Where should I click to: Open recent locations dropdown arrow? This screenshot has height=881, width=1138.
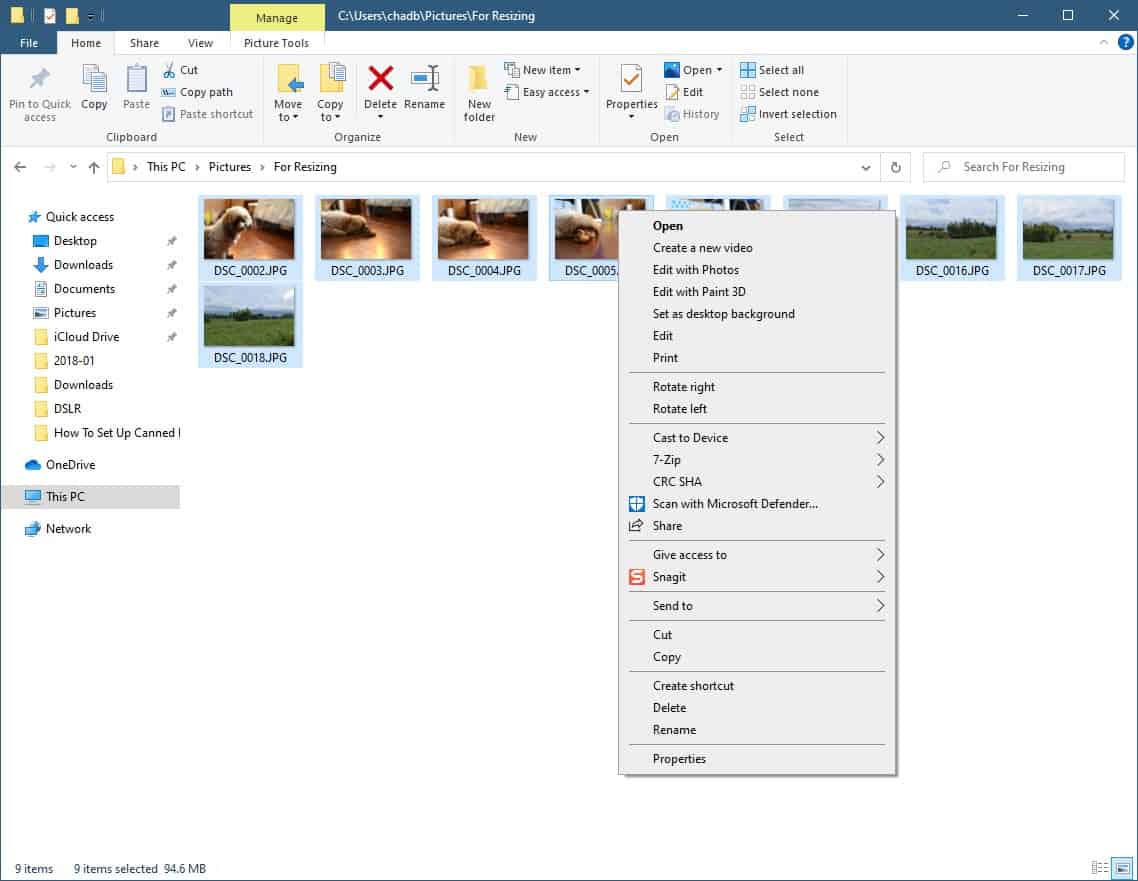tap(73, 167)
